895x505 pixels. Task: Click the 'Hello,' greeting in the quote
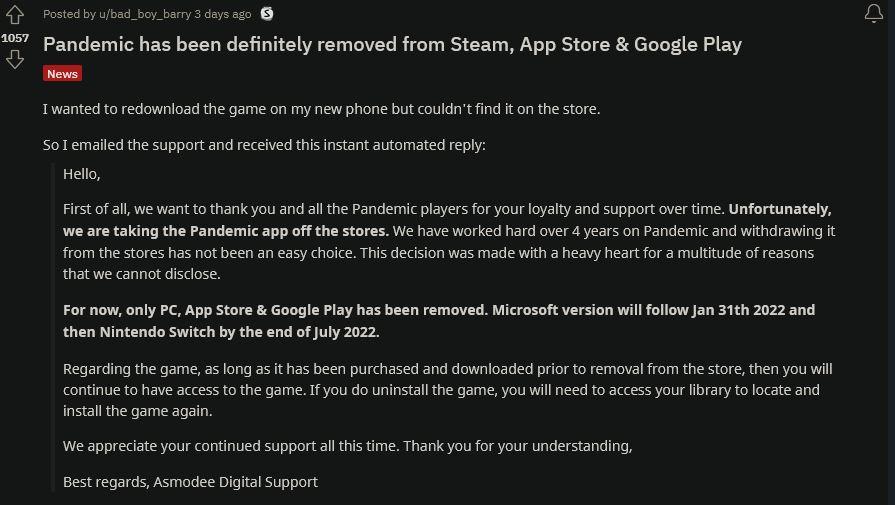click(82, 174)
